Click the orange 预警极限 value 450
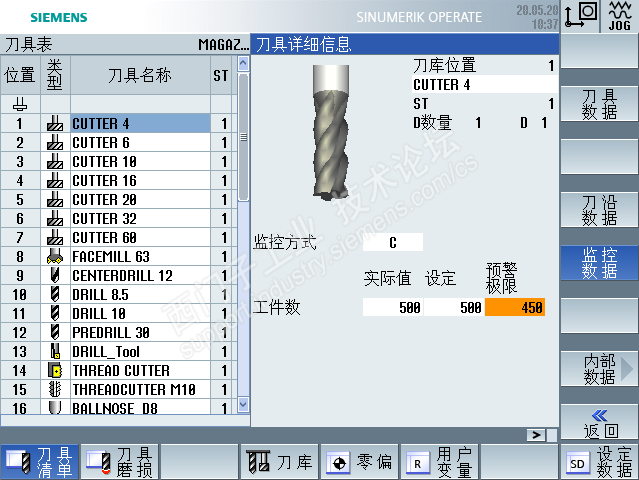Viewport: 639px width, 480px height. (x=515, y=307)
